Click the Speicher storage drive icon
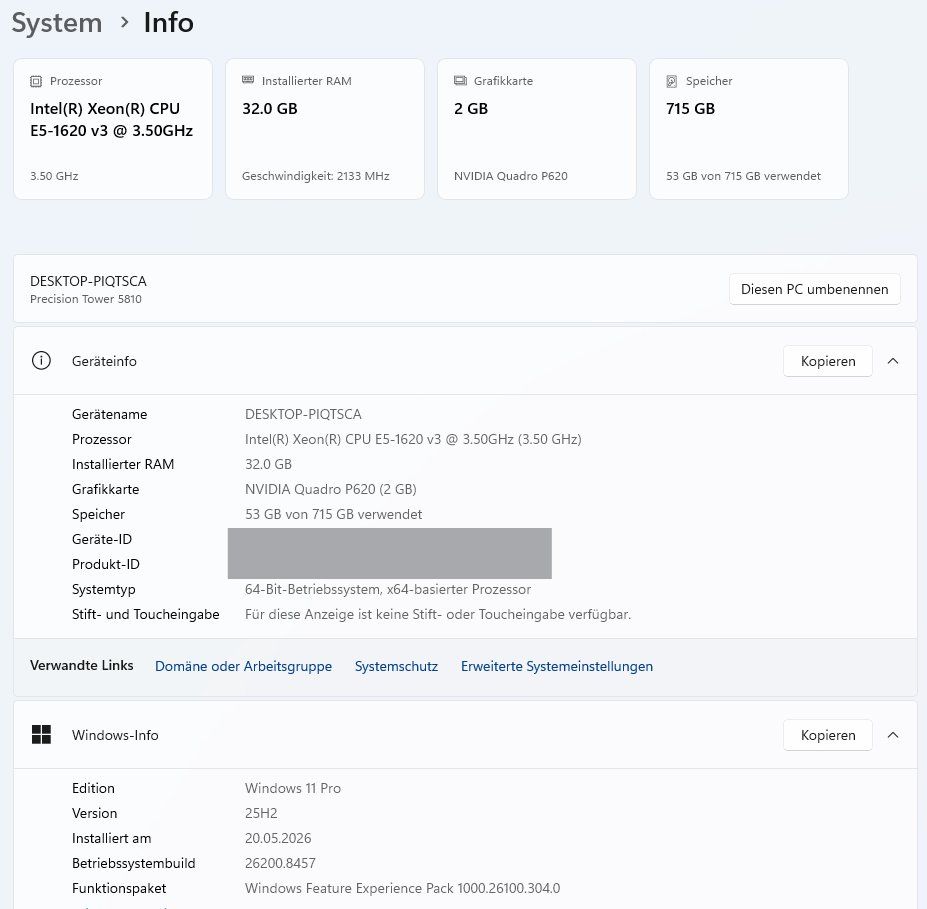The height and width of the screenshot is (909, 927). click(672, 81)
